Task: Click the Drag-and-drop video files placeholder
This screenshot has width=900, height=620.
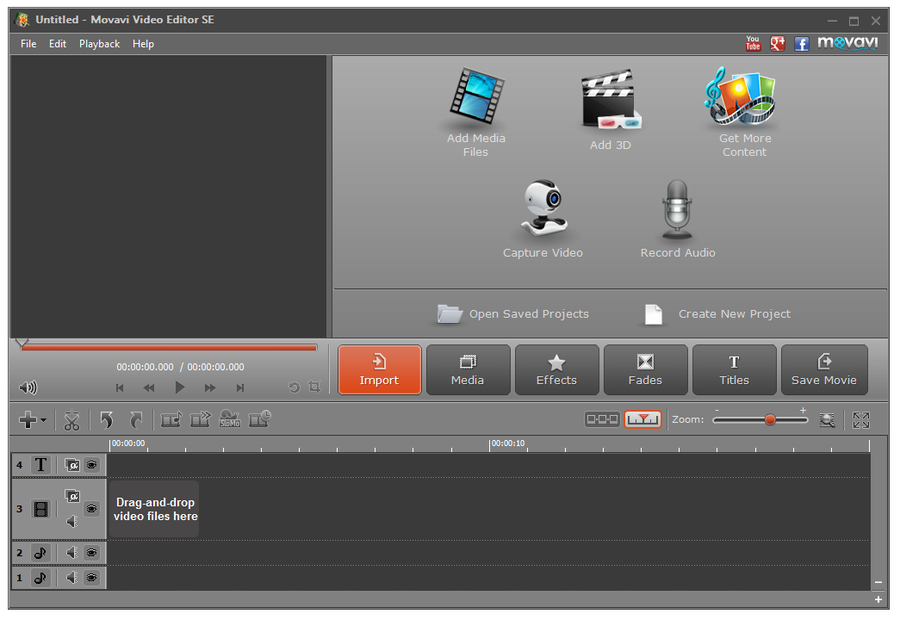Action: click(154, 509)
